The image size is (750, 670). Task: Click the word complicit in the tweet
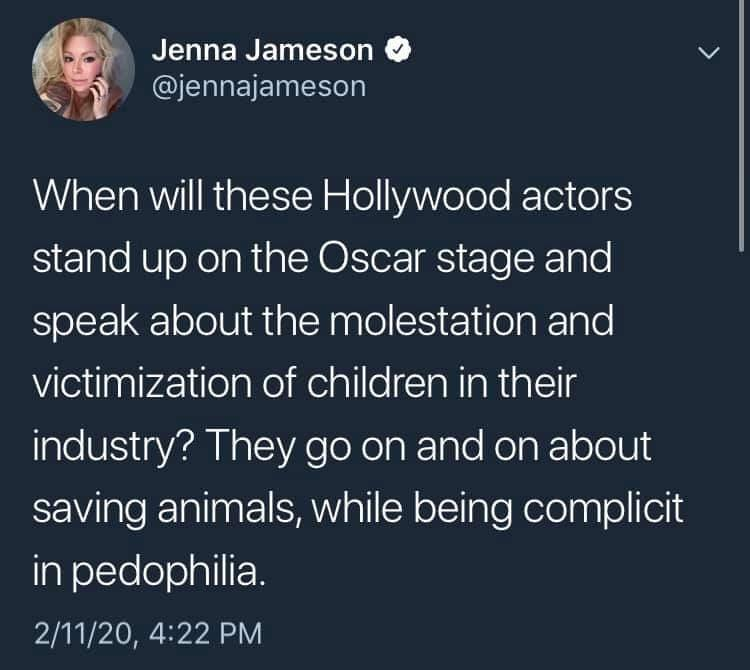click(603, 509)
